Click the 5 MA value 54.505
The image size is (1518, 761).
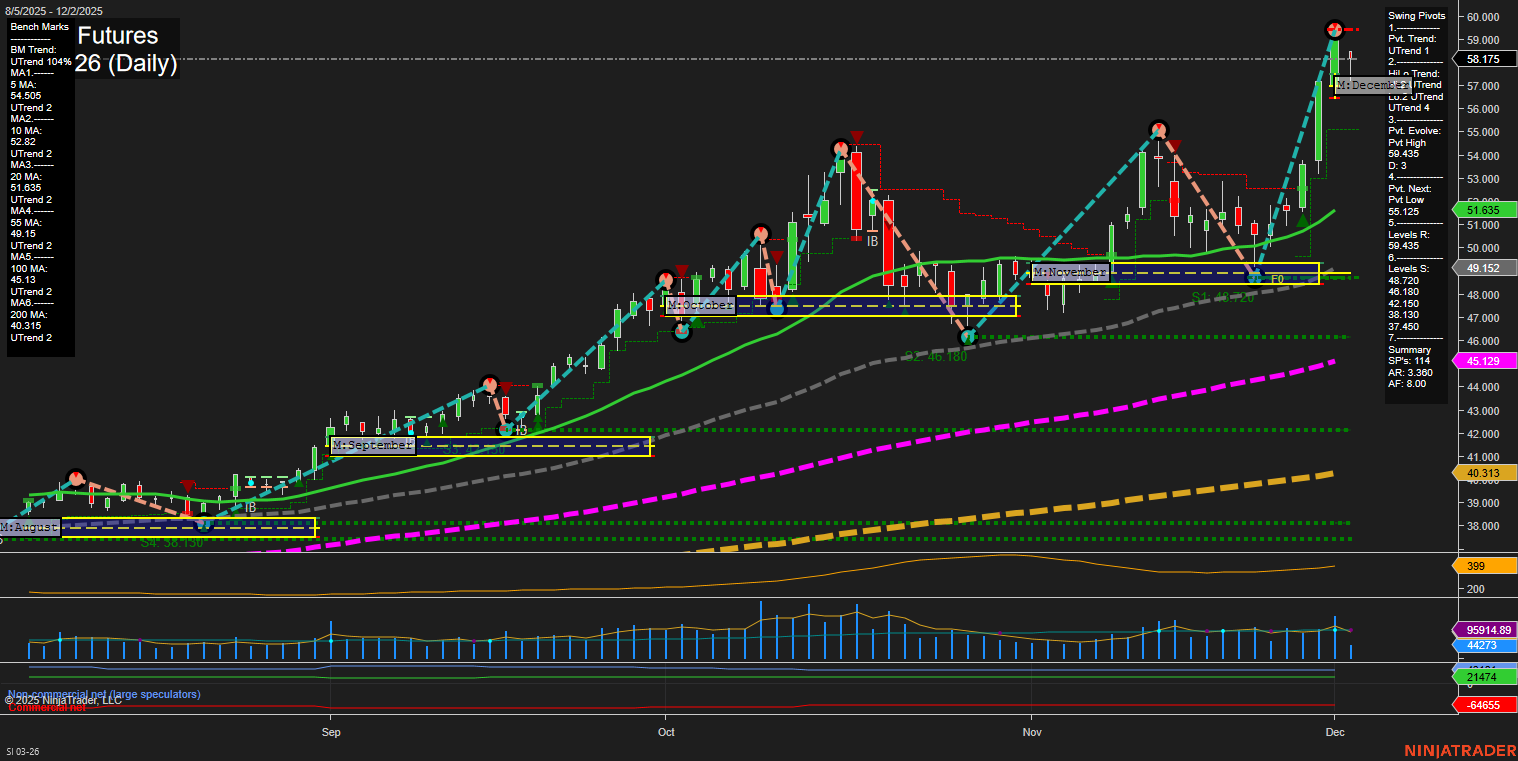point(24,96)
